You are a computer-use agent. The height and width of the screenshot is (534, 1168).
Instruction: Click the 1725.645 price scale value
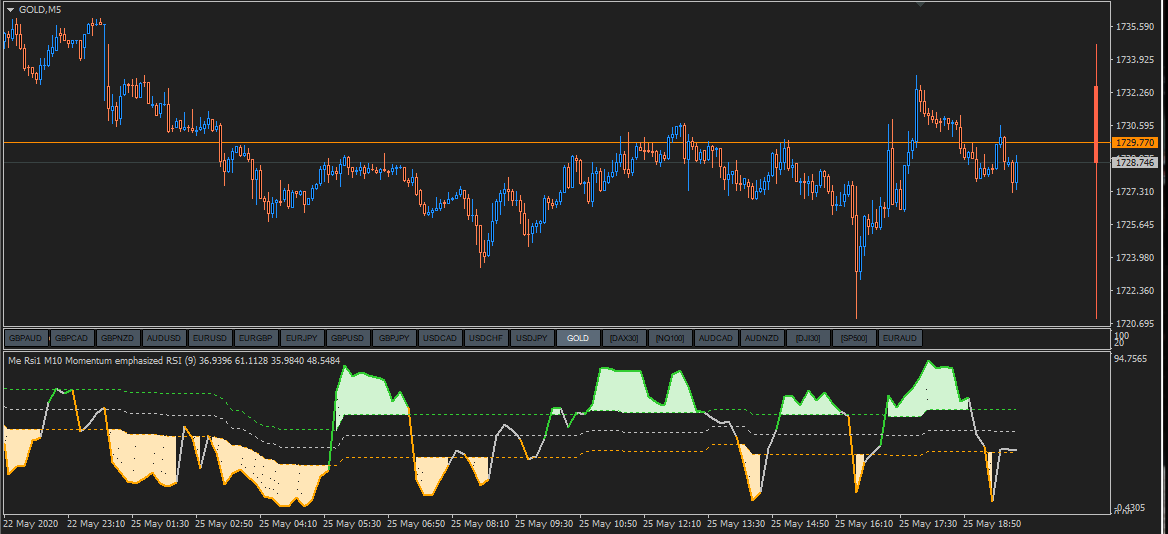point(1134,224)
